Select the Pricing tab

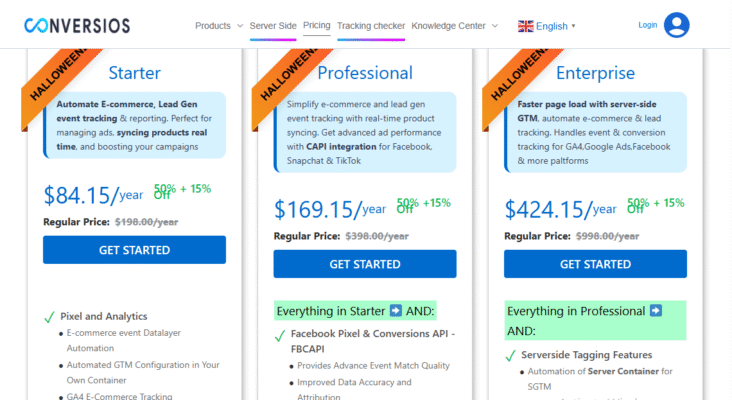pos(316,26)
